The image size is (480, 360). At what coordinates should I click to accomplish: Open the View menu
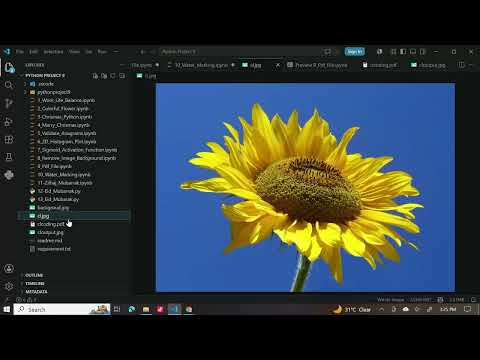coord(74,52)
